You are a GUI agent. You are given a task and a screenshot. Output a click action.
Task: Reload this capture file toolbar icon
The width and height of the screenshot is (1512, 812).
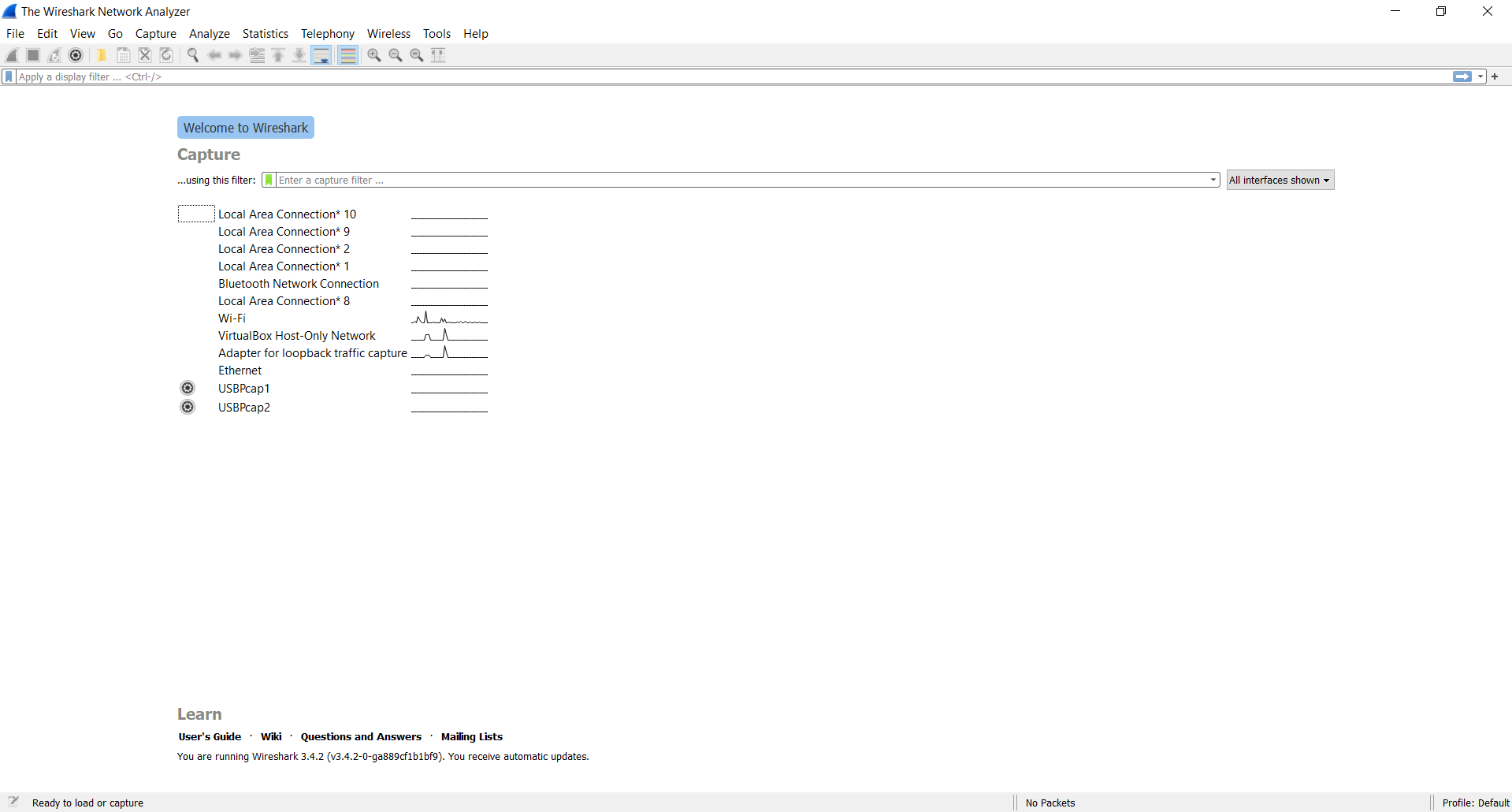point(166,55)
